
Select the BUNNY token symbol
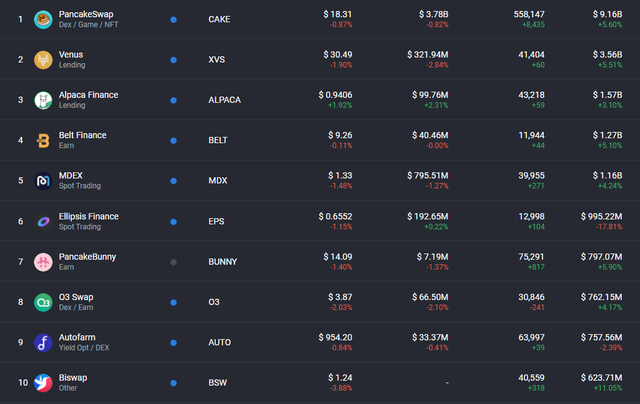222,262
